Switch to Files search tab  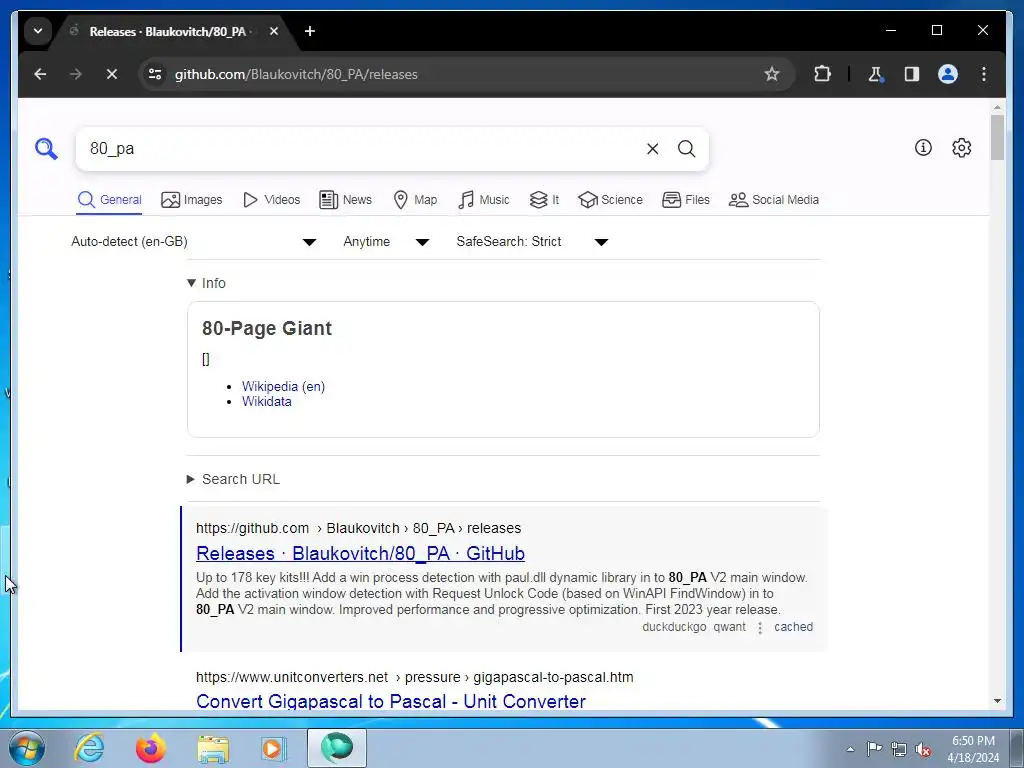(x=686, y=200)
